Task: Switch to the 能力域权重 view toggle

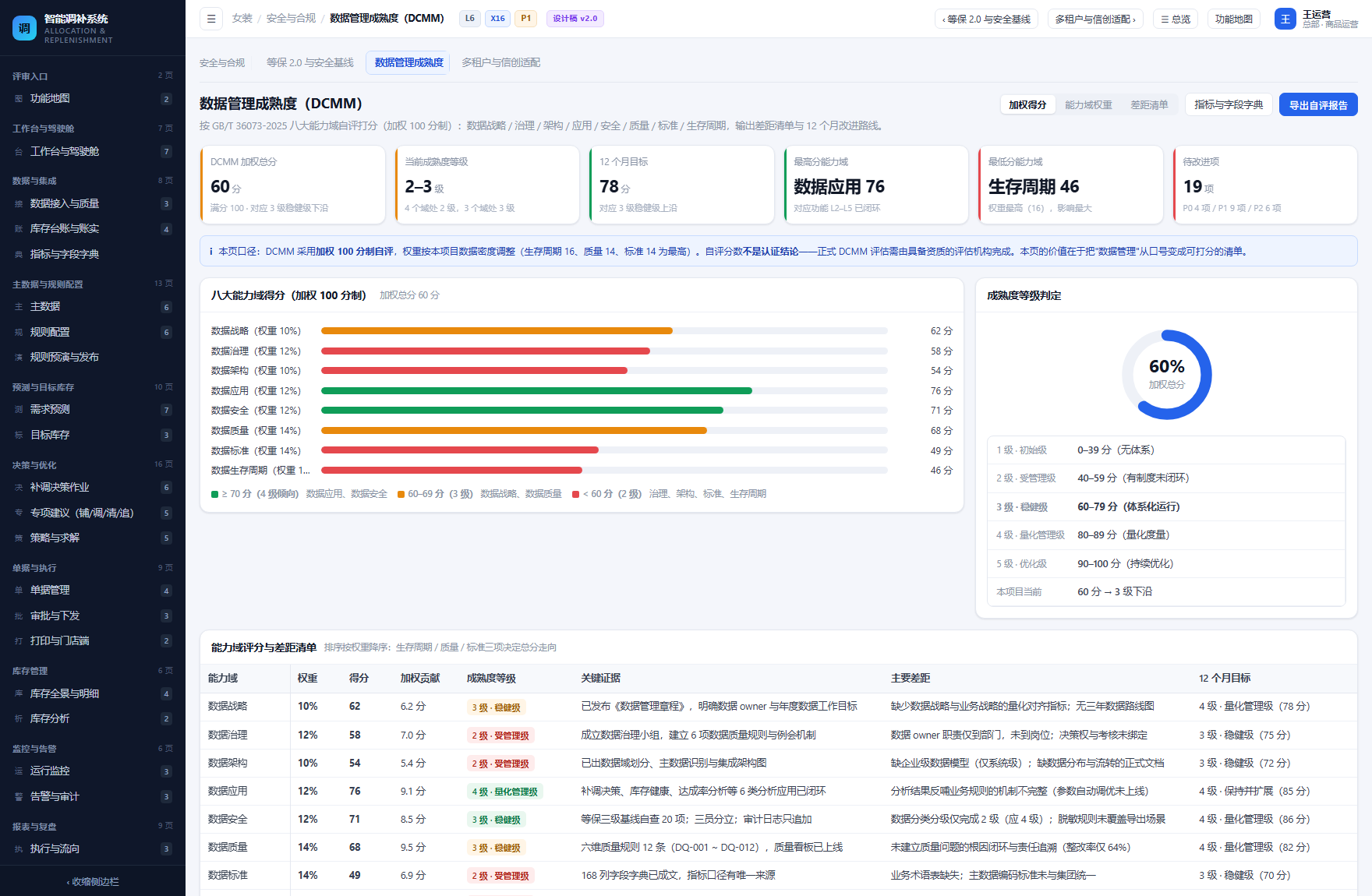Action: pyautogui.click(x=1088, y=104)
